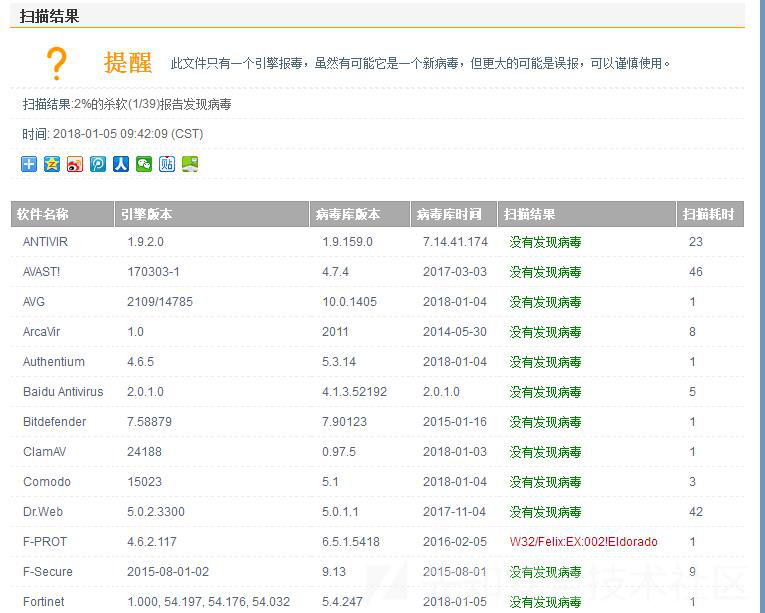
Task: Select the Baidu Antivirus software name
Action: (63, 392)
